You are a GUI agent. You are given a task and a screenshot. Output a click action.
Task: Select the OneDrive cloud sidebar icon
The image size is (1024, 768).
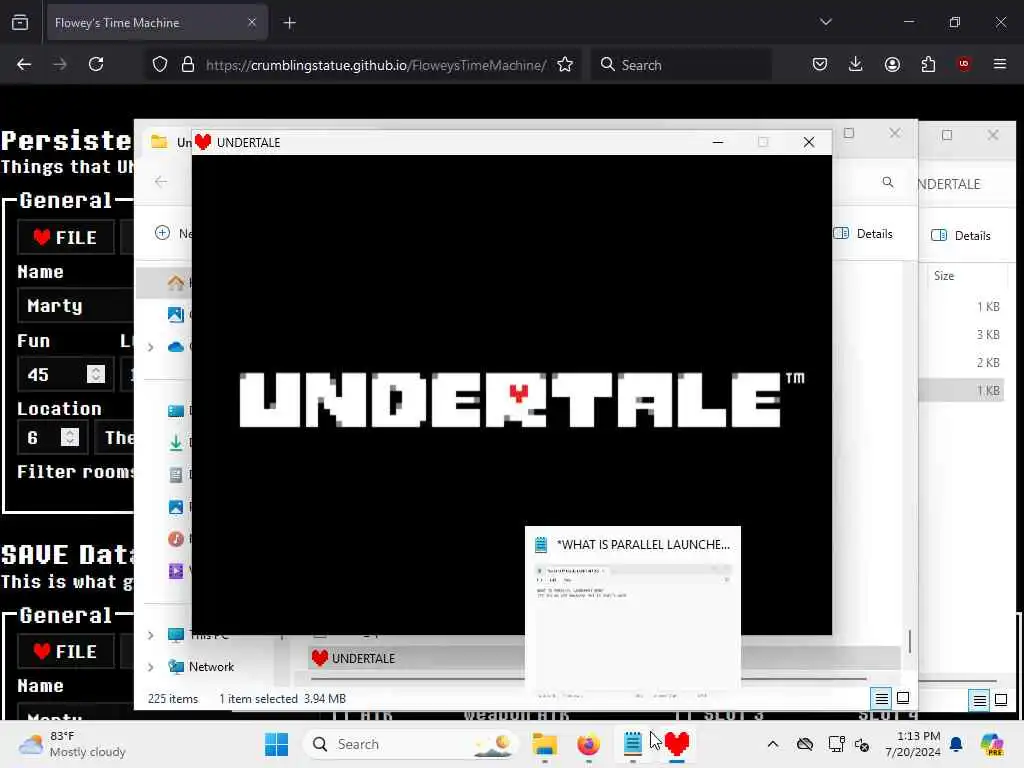click(x=176, y=346)
